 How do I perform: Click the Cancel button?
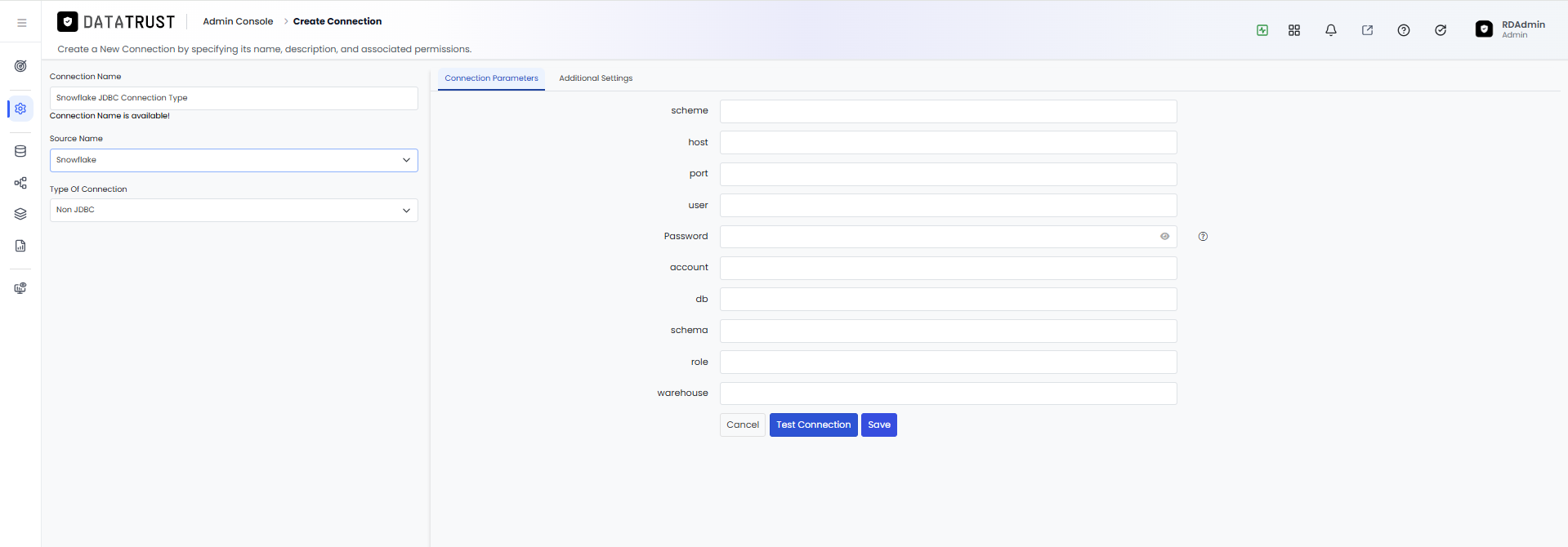[x=743, y=425]
